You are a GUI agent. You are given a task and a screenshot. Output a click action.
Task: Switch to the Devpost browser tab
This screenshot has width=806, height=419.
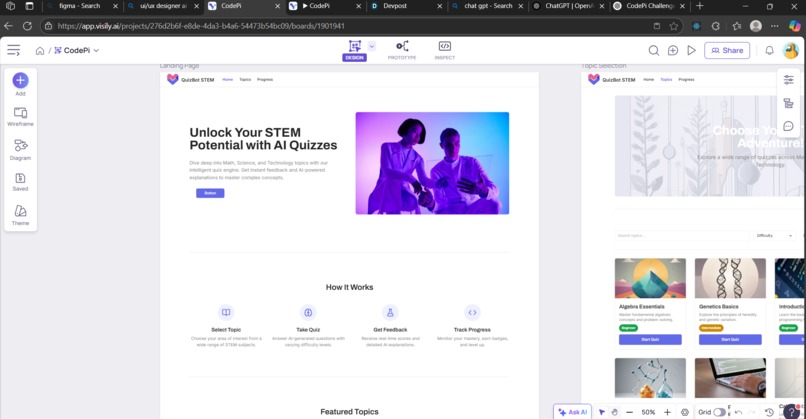point(395,6)
